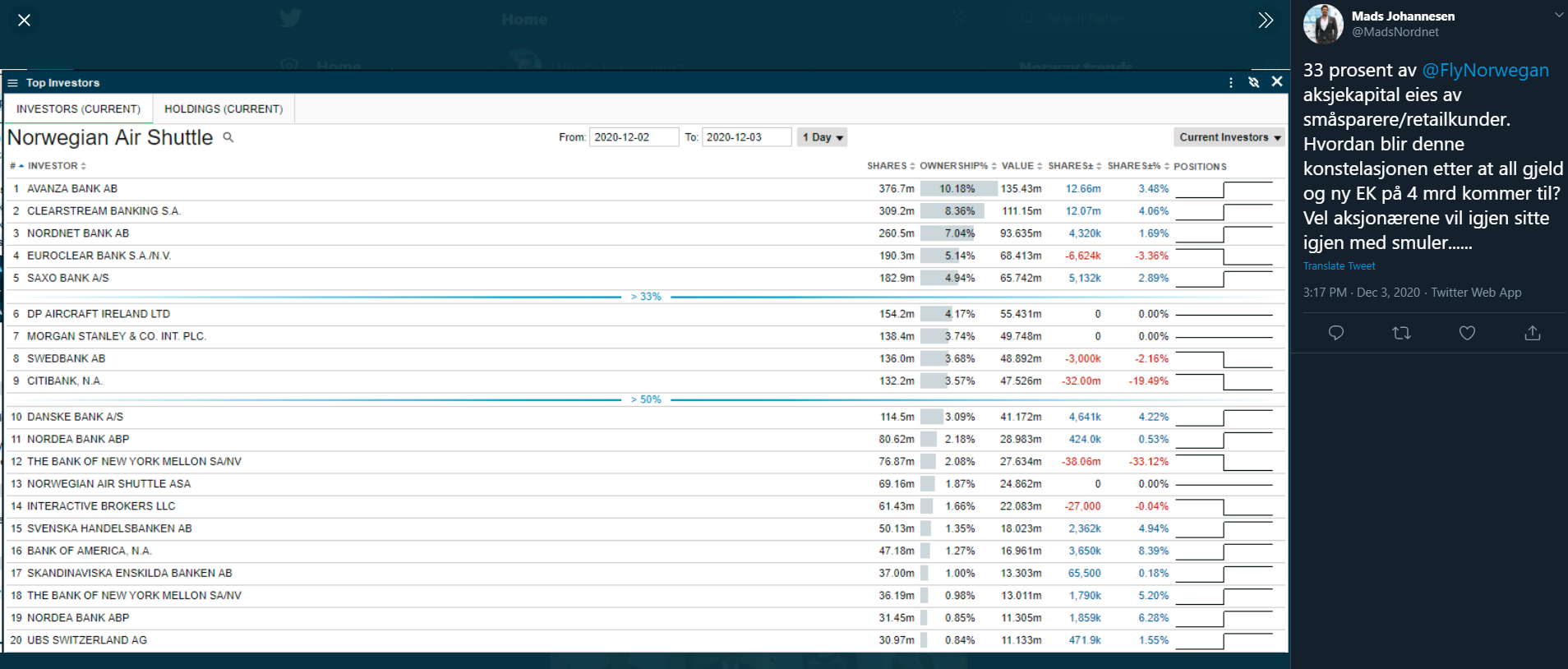Select INTERACTIVE BROKERS LLC row
Image resolution: width=1568 pixels, height=669 pixels.
click(x=645, y=506)
